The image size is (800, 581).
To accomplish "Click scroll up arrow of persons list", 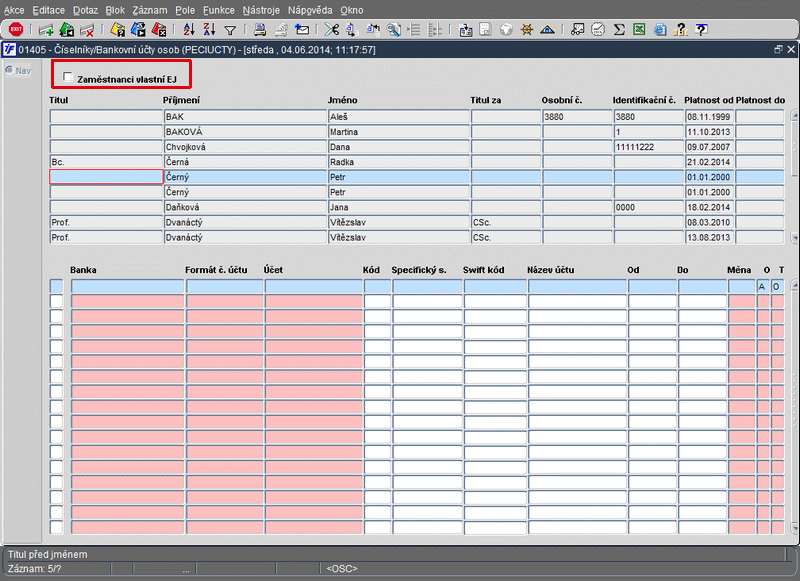I will pyautogui.click(x=795, y=116).
